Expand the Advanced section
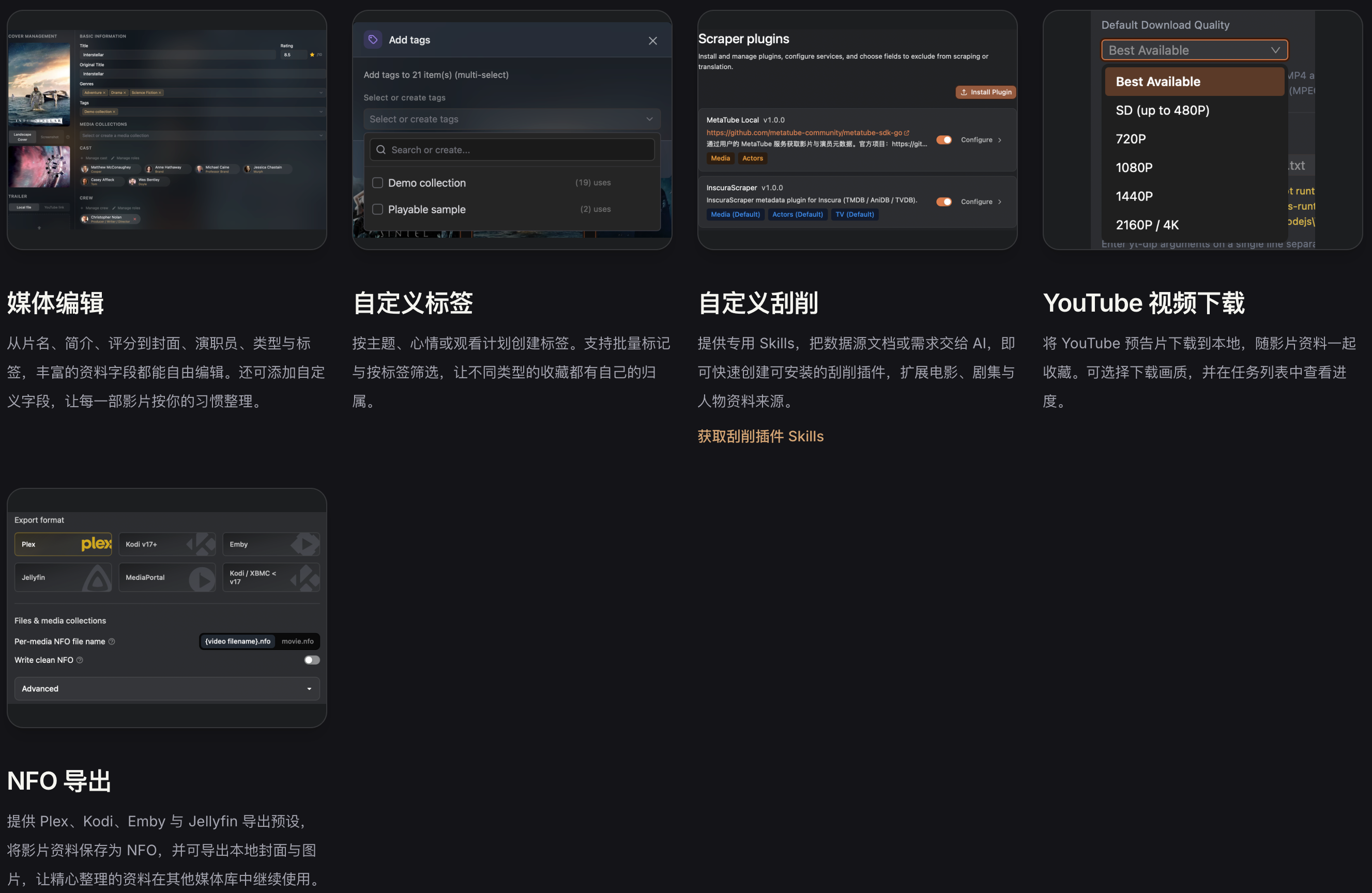Screen dimensions: 1372x893 167,688
